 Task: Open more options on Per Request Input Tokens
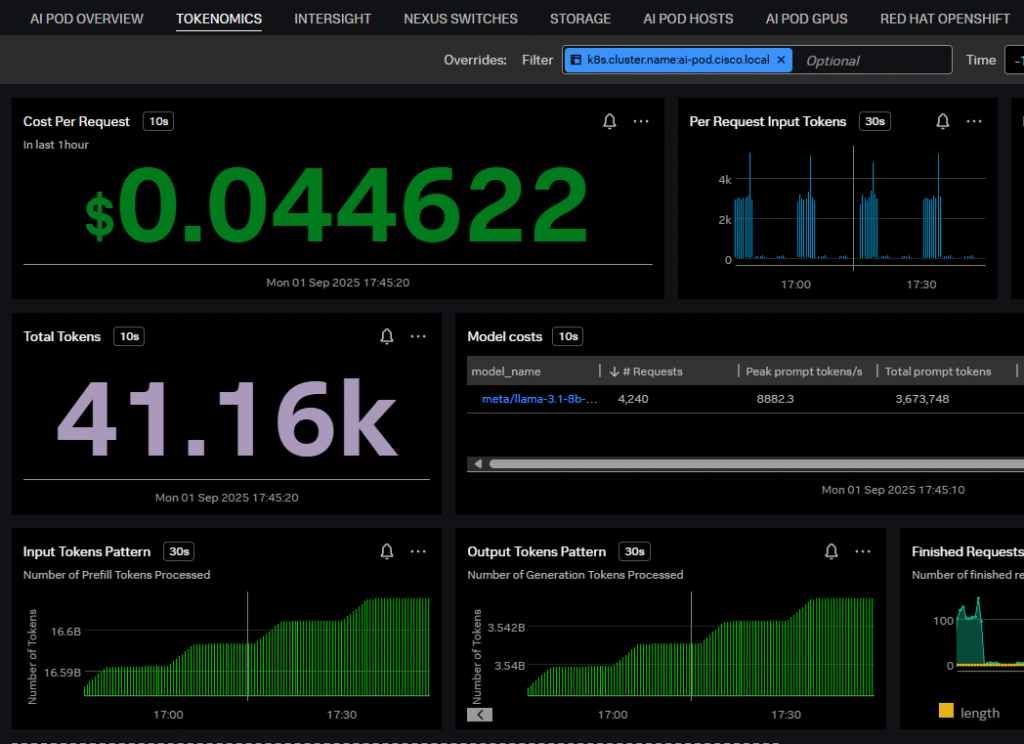pos(974,121)
